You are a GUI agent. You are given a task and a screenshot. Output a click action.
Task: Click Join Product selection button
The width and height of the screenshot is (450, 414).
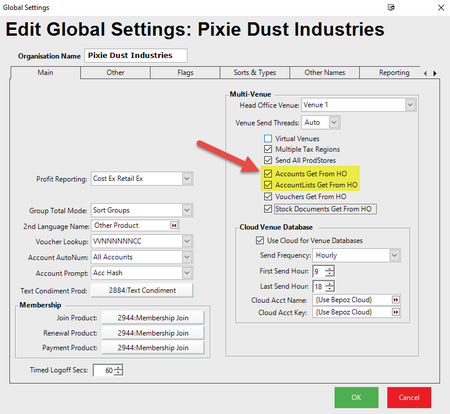(153, 318)
